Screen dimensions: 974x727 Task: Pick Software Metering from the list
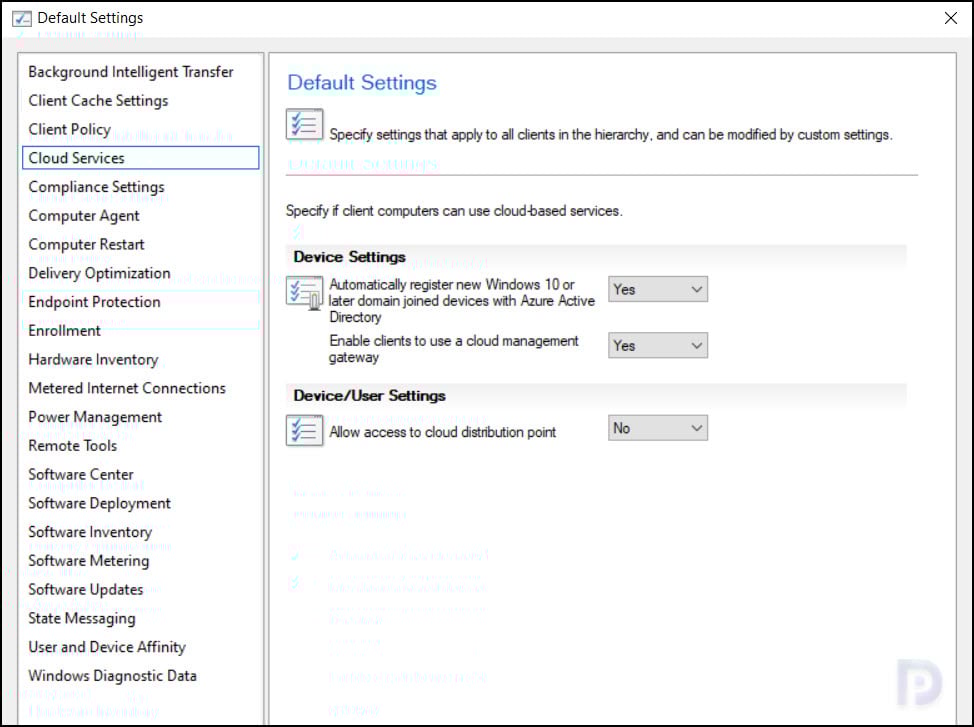pyautogui.click(x=140, y=561)
